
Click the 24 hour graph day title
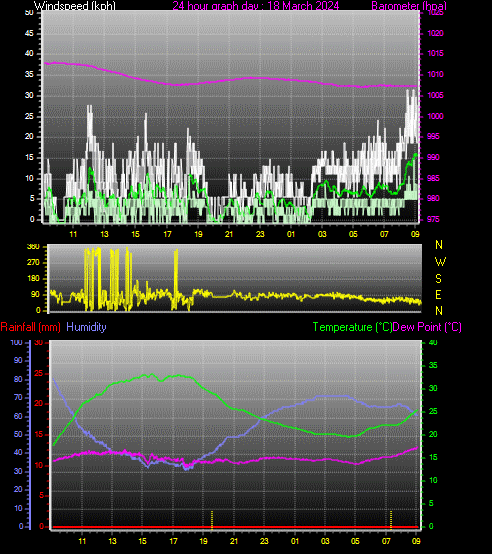pyautogui.click(x=256, y=6)
